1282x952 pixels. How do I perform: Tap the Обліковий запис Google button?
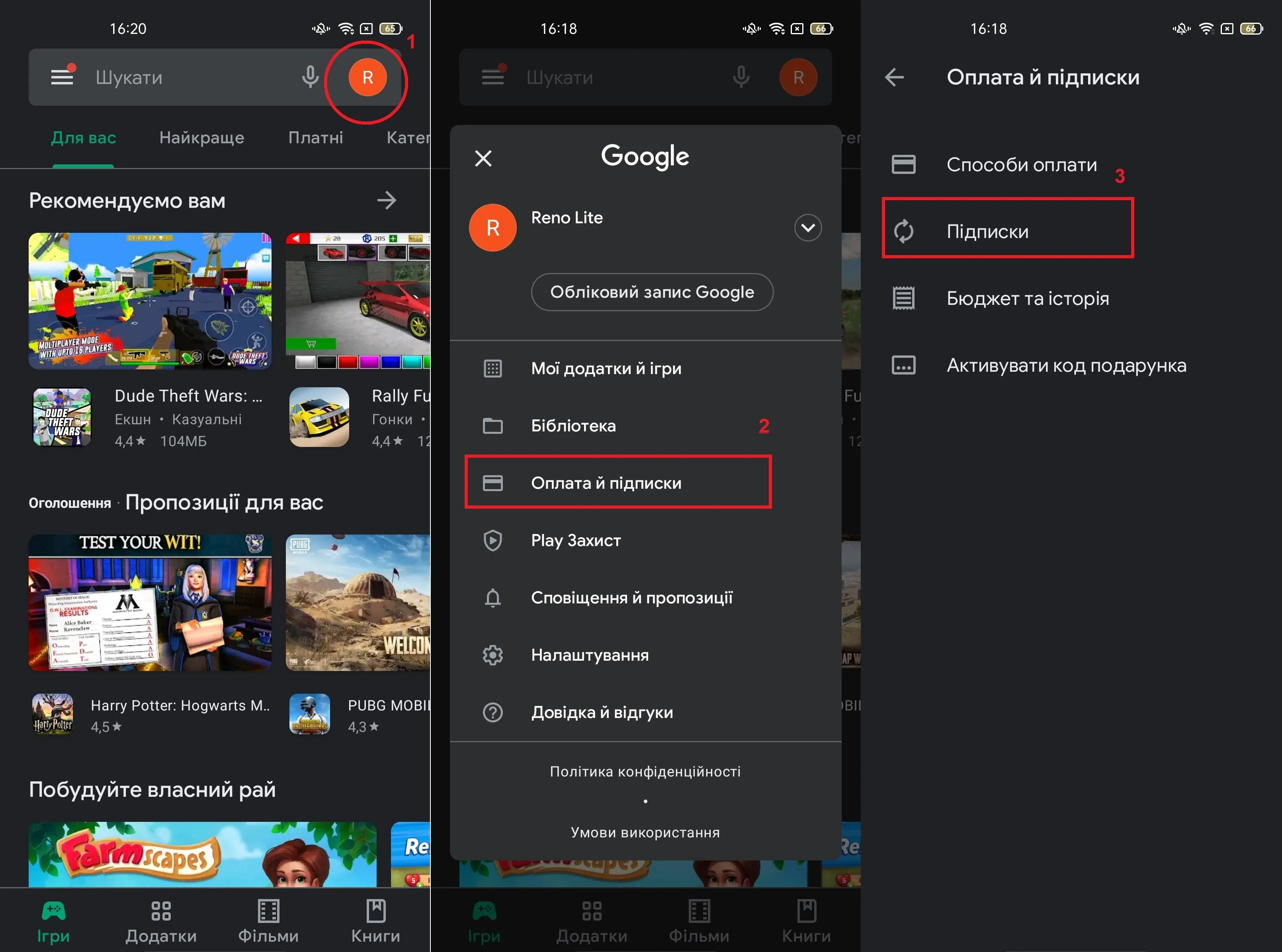point(651,292)
